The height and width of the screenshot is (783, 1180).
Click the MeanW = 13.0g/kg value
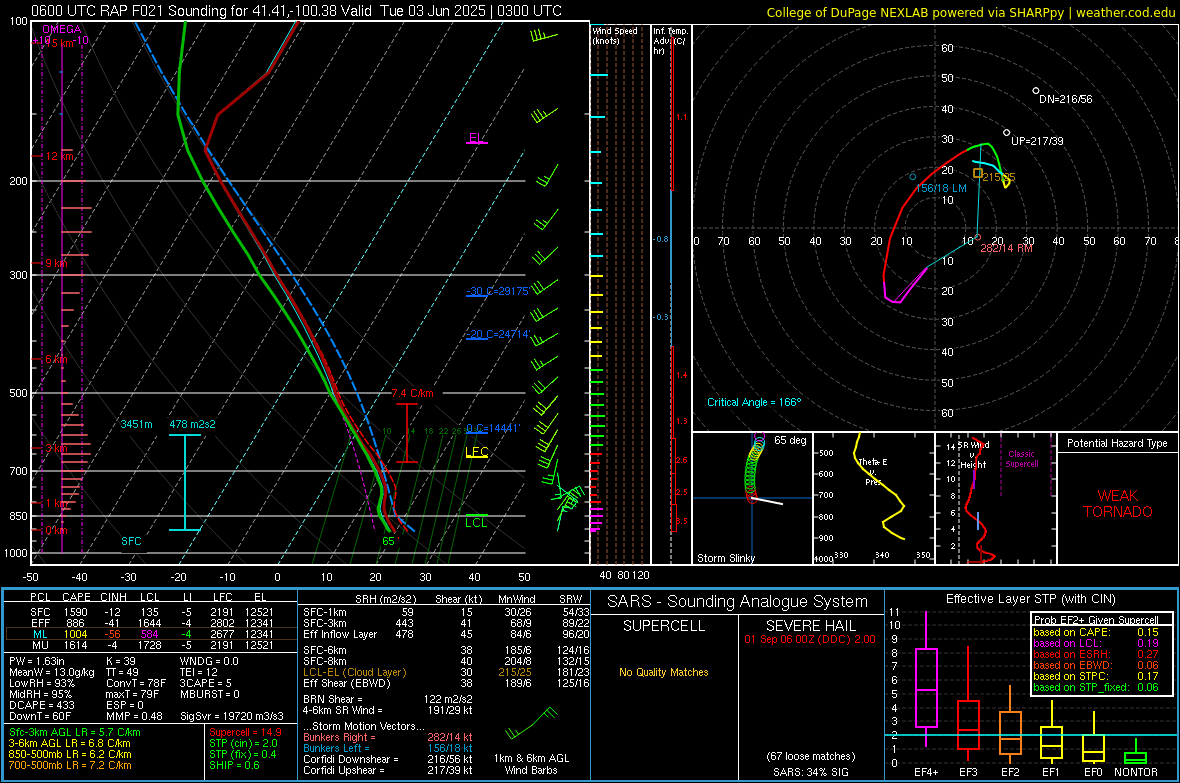point(51,672)
